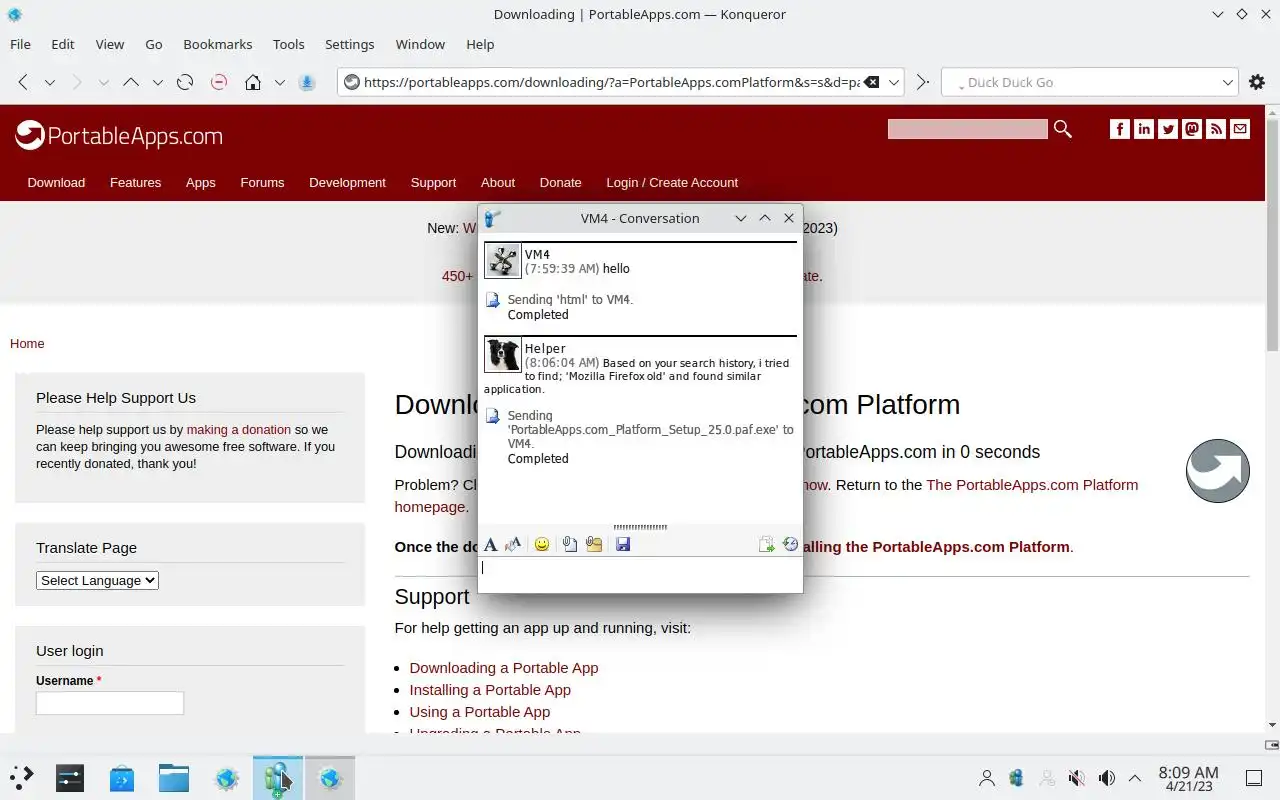Image resolution: width=1280 pixels, height=800 pixels.
Task: Open the Apps nav link
Action: coord(201,183)
